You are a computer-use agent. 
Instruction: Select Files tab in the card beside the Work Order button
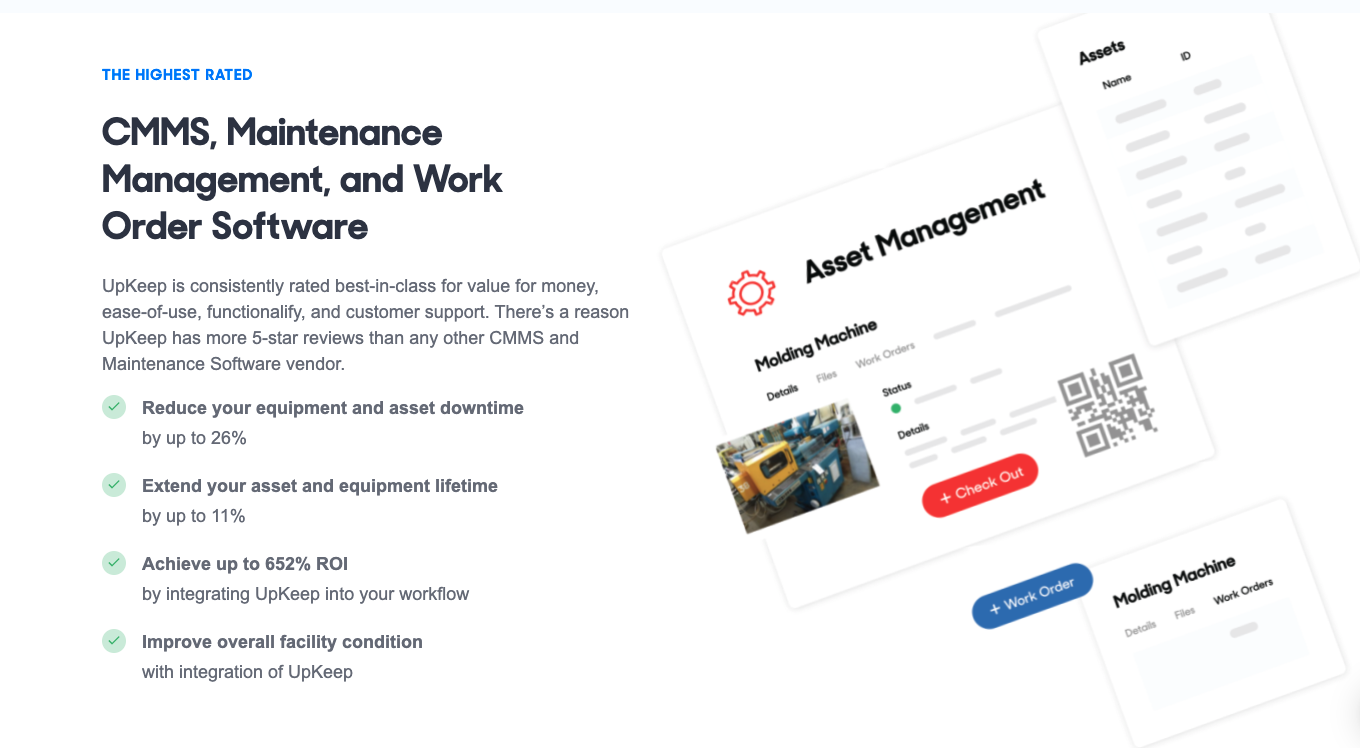tap(1185, 612)
